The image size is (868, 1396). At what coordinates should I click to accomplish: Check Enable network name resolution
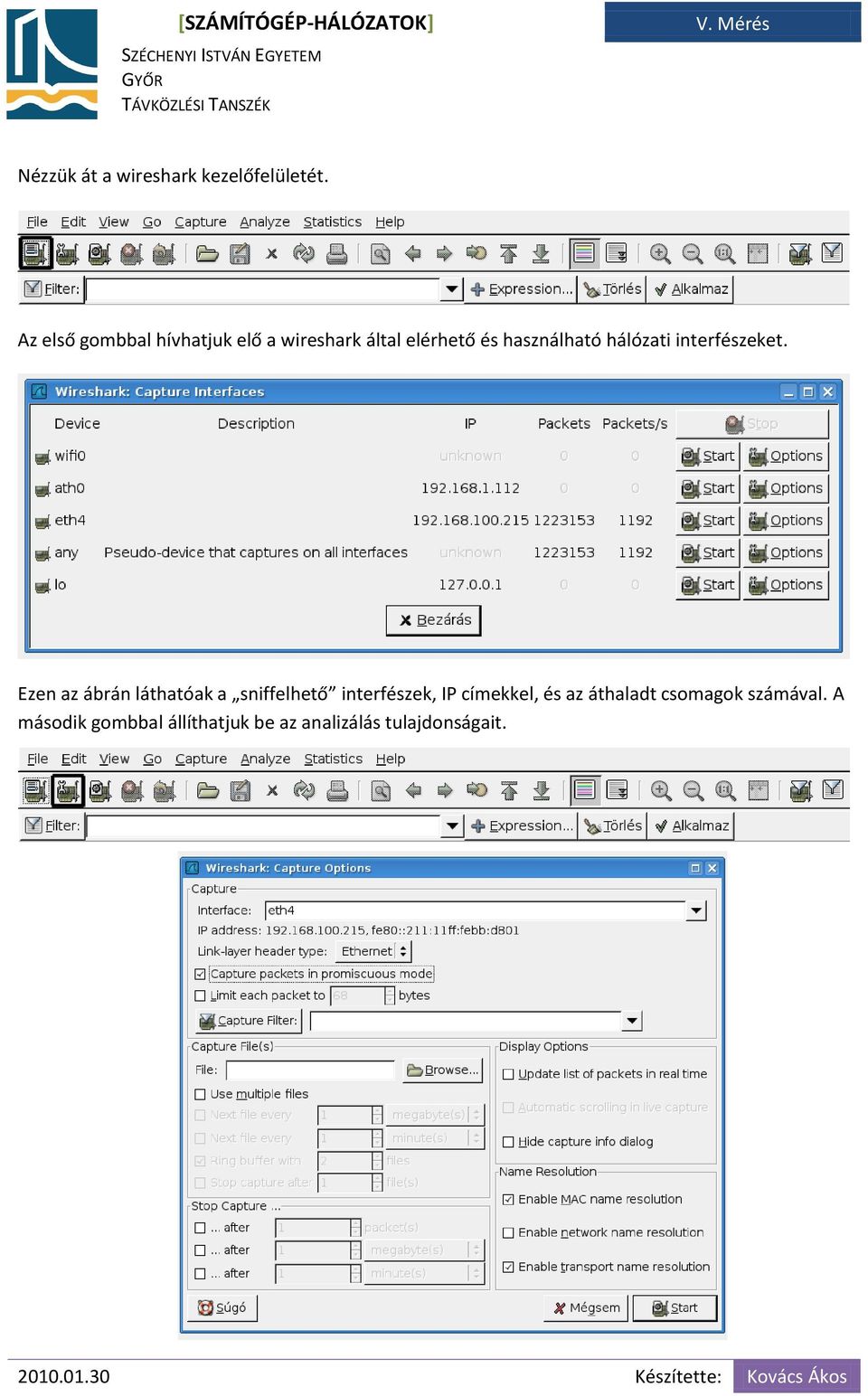tap(508, 1232)
